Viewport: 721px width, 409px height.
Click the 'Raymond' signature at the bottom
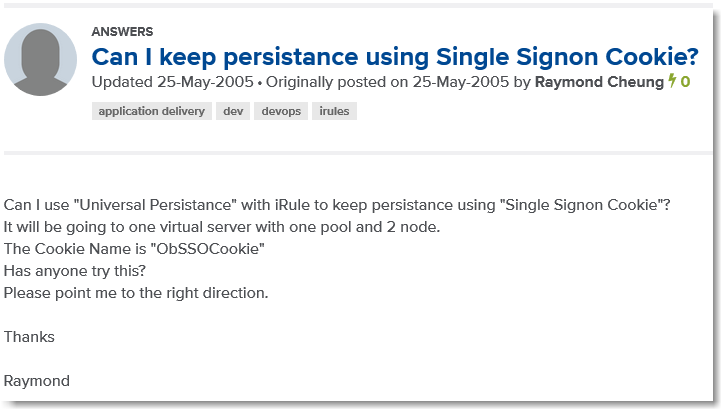[x=36, y=381]
